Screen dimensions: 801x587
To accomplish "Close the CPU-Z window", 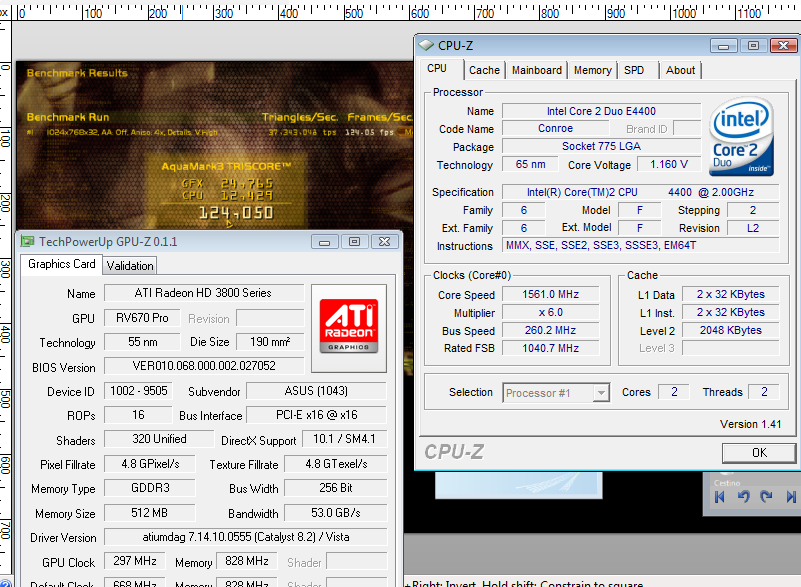I will coord(784,46).
